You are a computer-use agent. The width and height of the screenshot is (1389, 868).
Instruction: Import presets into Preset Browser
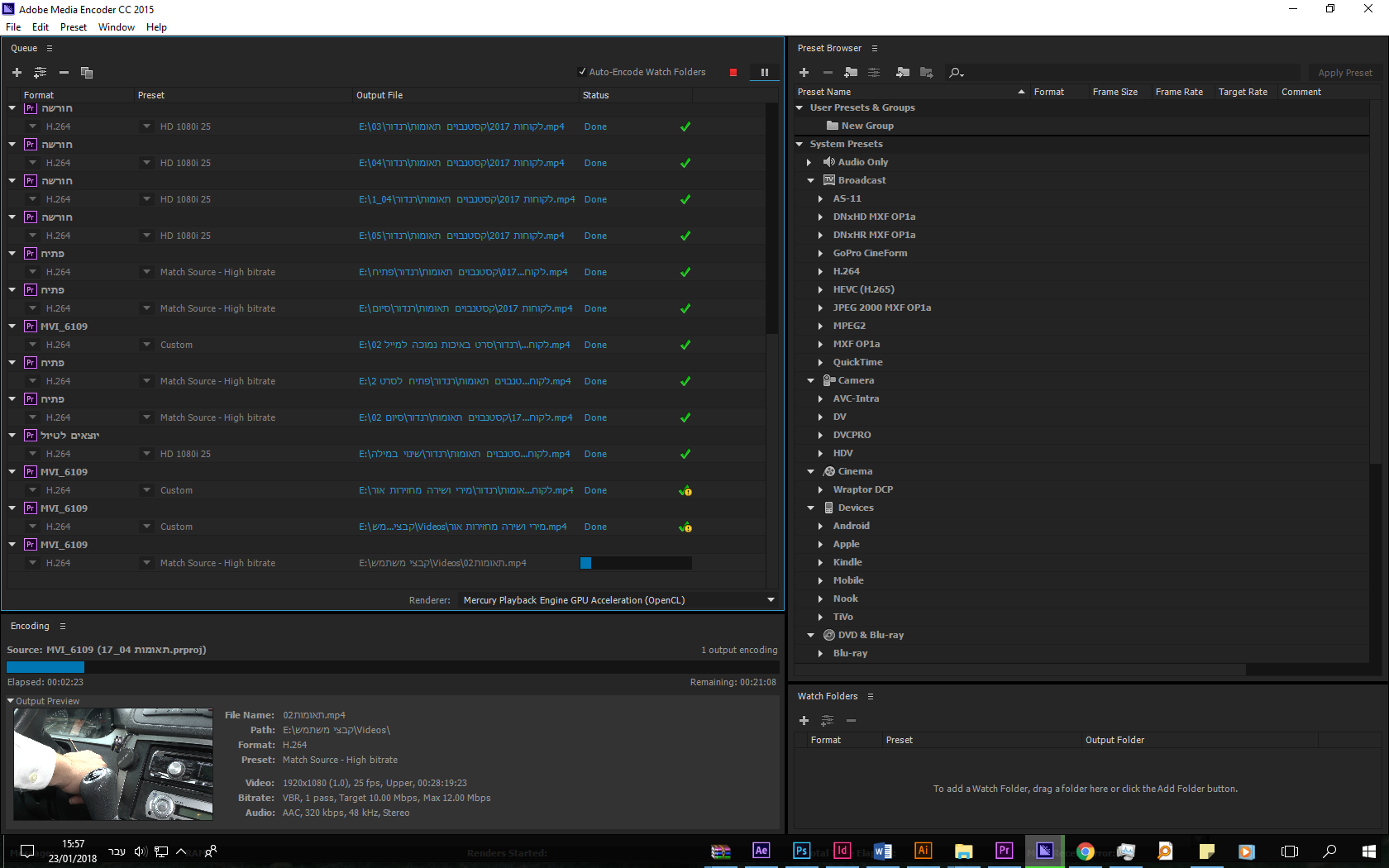click(903, 73)
